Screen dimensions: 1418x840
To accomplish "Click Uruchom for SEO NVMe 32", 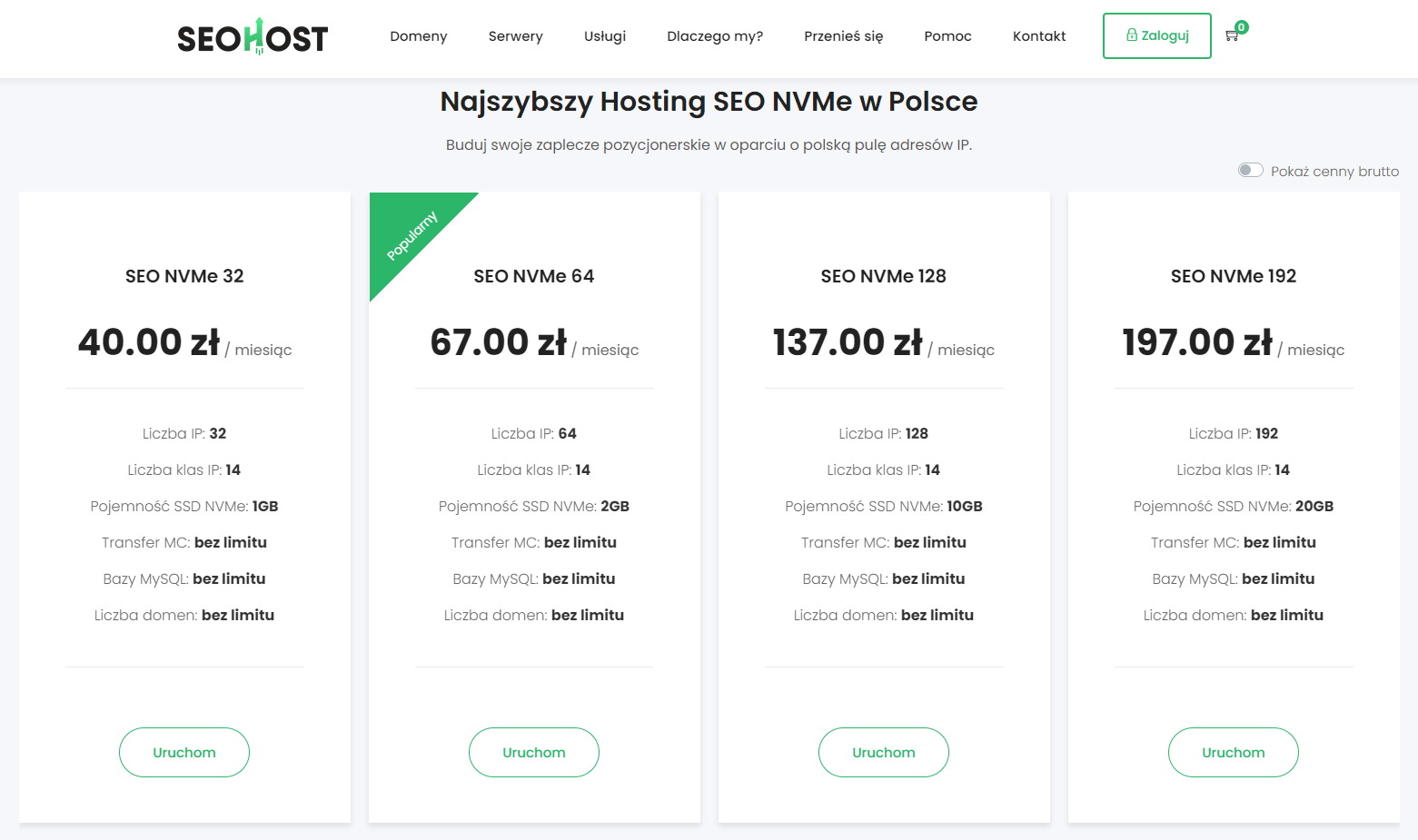I will (184, 752).
